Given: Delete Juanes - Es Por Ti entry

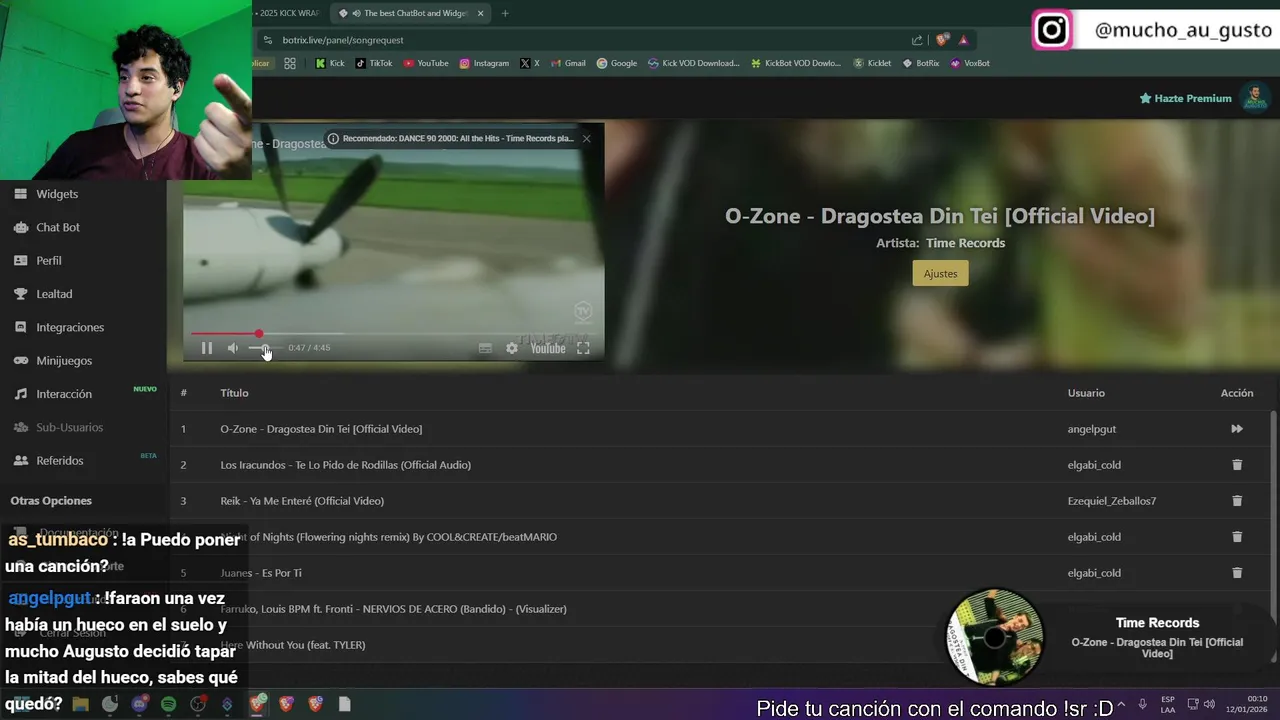Looking at the screenshot, I should point(1237,573).
